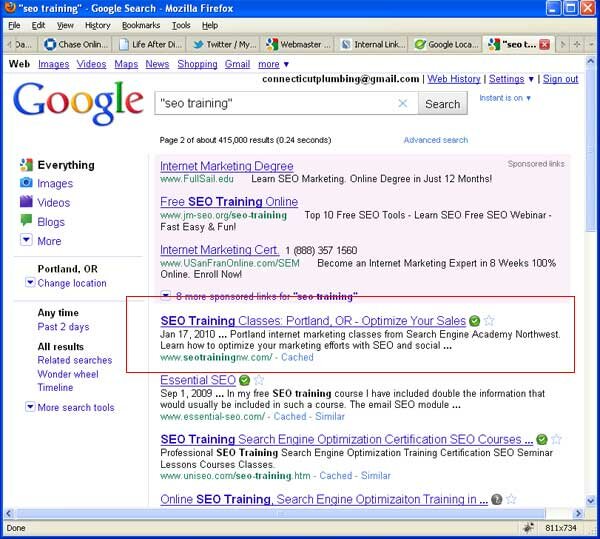
Task: Open the File menu
Action: (x=14, y=25)
